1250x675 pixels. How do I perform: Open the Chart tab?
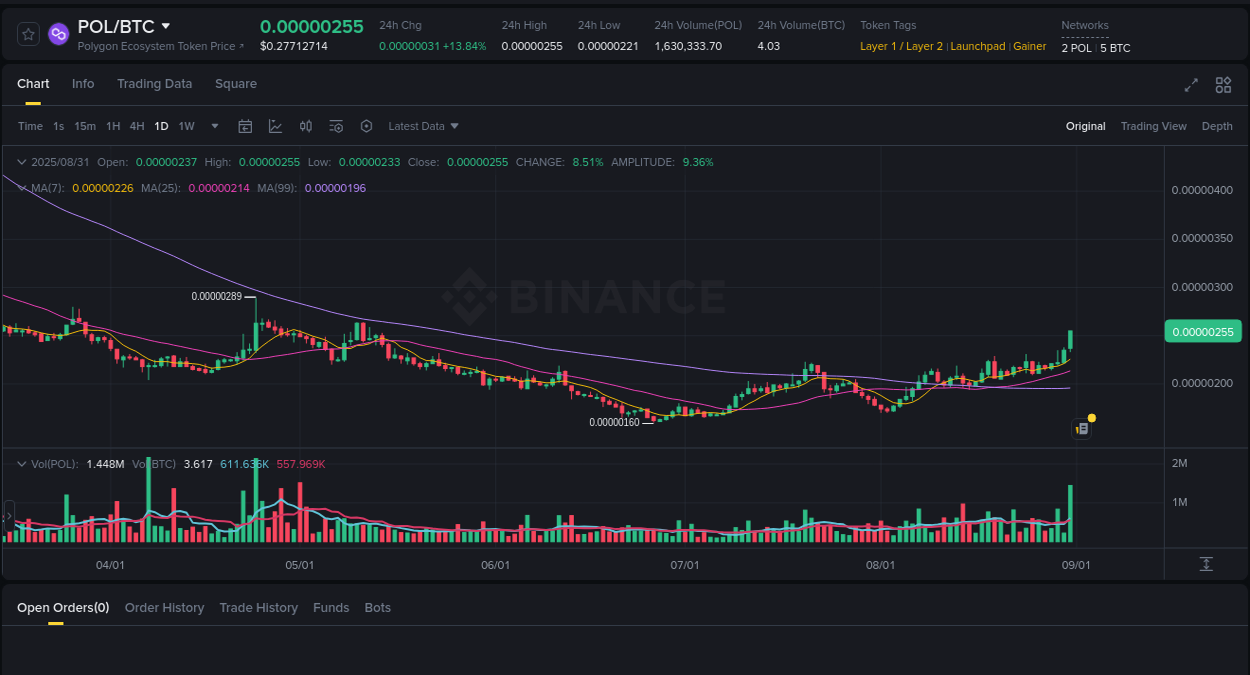(33, 84)
